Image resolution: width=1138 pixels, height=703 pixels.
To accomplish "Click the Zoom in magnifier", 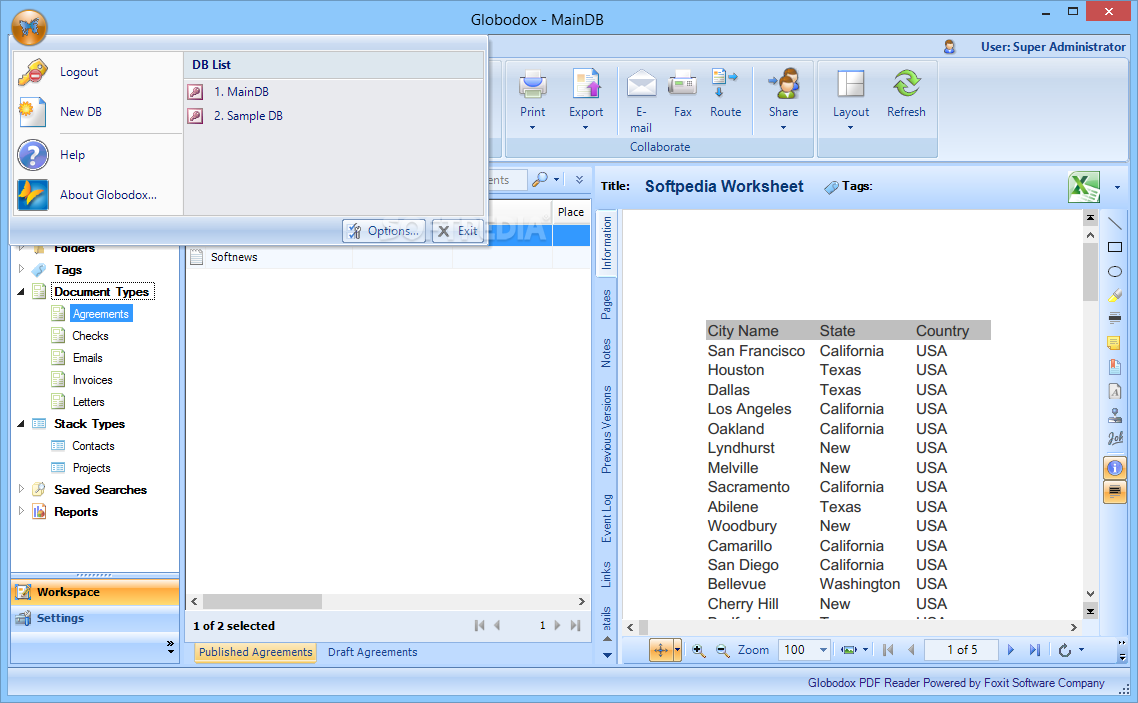I will point(699,650).
